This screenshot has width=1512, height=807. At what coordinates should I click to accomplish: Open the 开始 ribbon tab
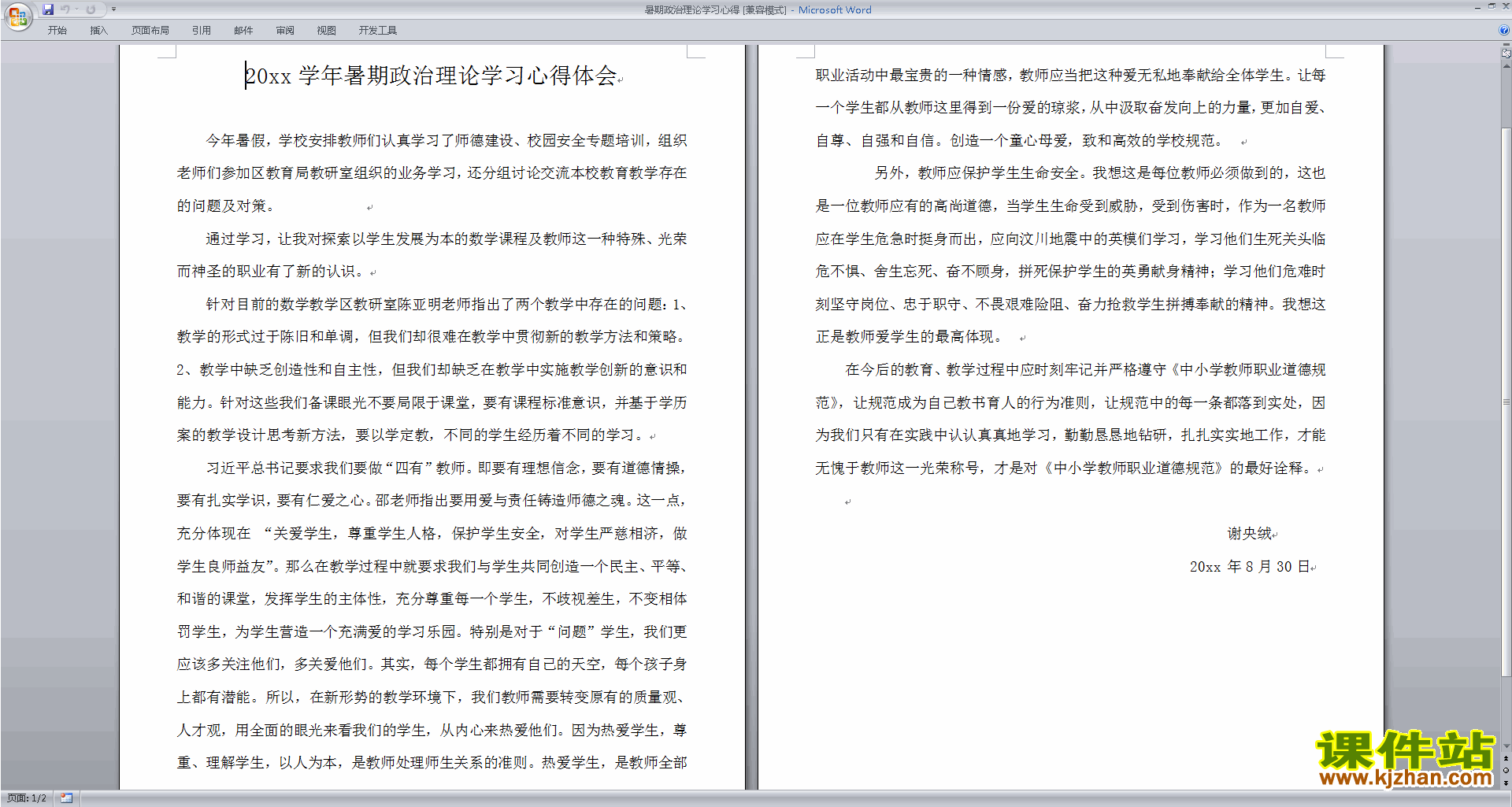tap(57, 31)
